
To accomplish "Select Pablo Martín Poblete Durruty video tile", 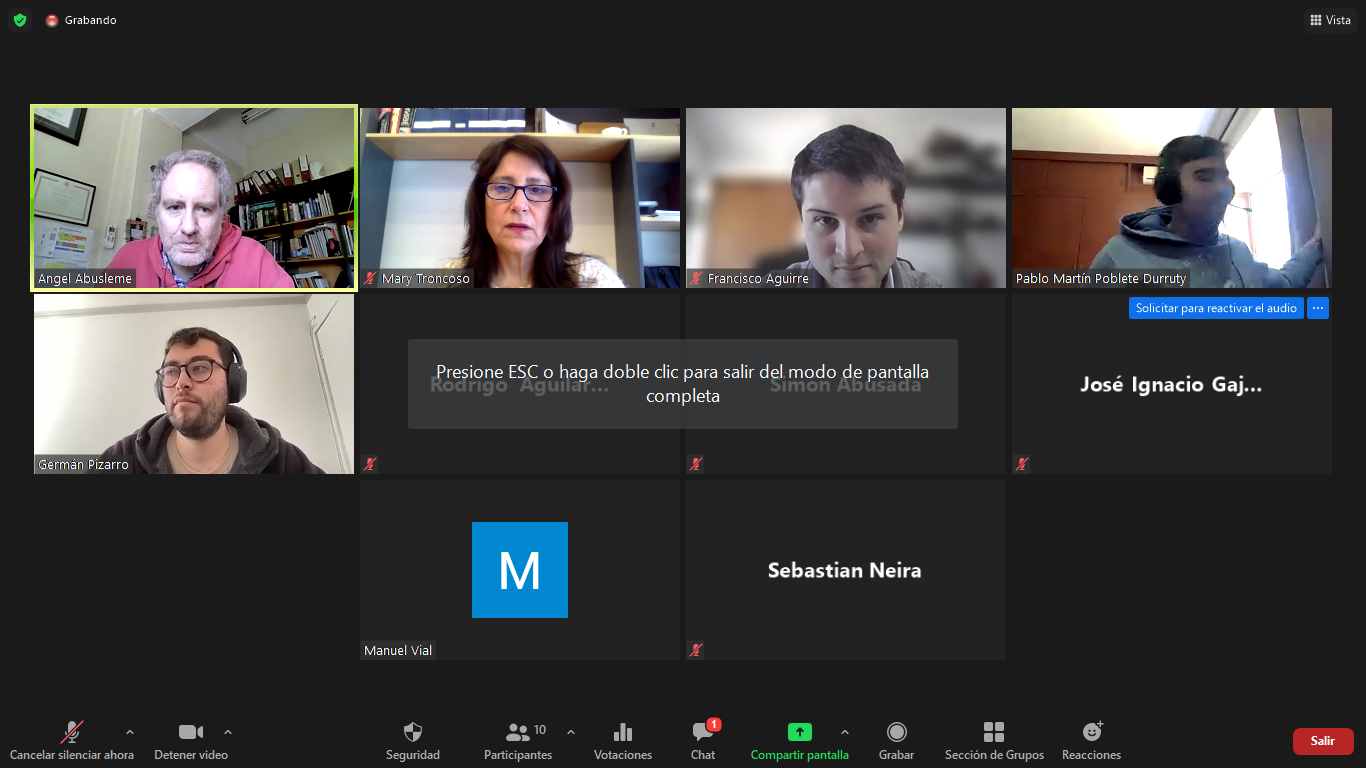I will 1172,198.
